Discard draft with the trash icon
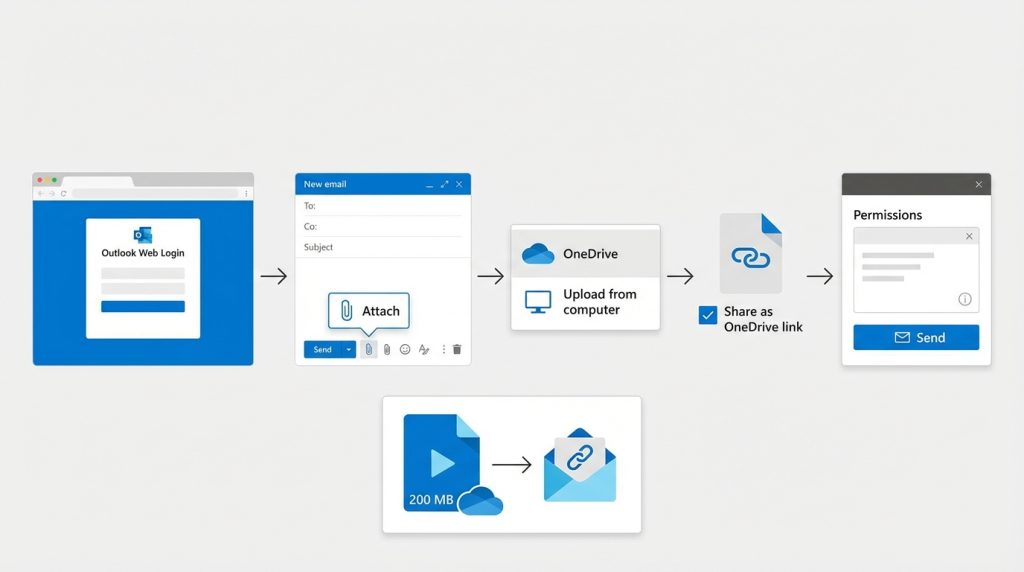This screenshot has width=1024, height=572. (457, 349)
